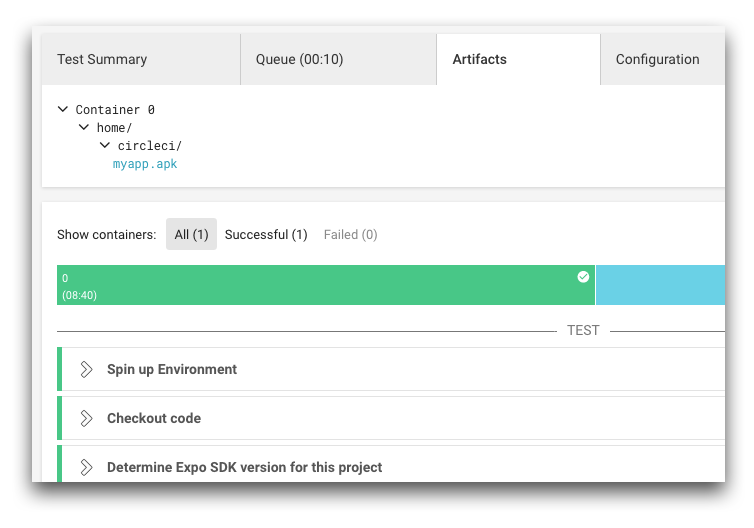Filter to Successful (1) containers
Image resolution: width=754 pixels, height=528 pixels.
coord(266,235)
